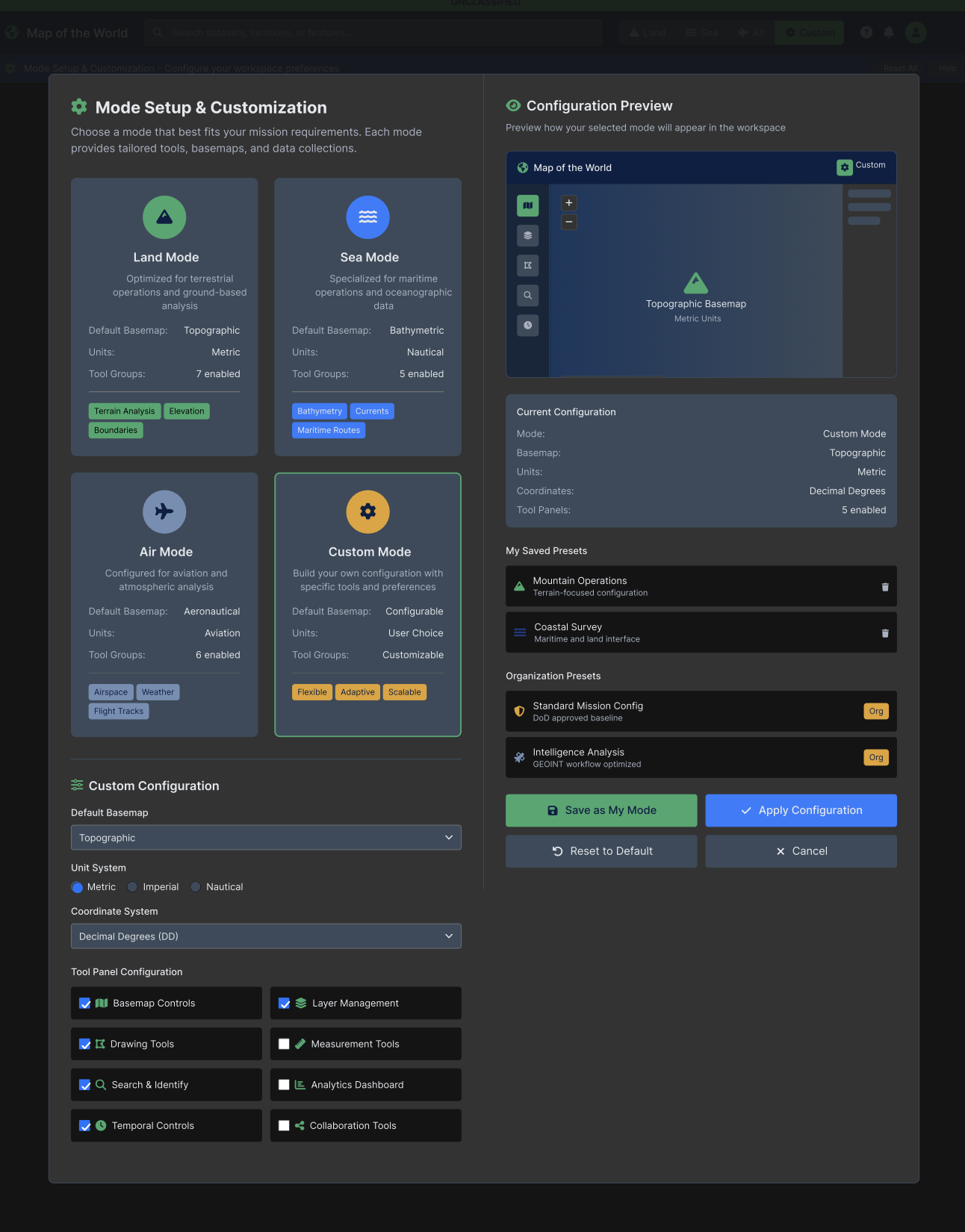The image size is (965, 1232).
Task: Choose the Sea Mode card
Action: (x=367, y=317)
